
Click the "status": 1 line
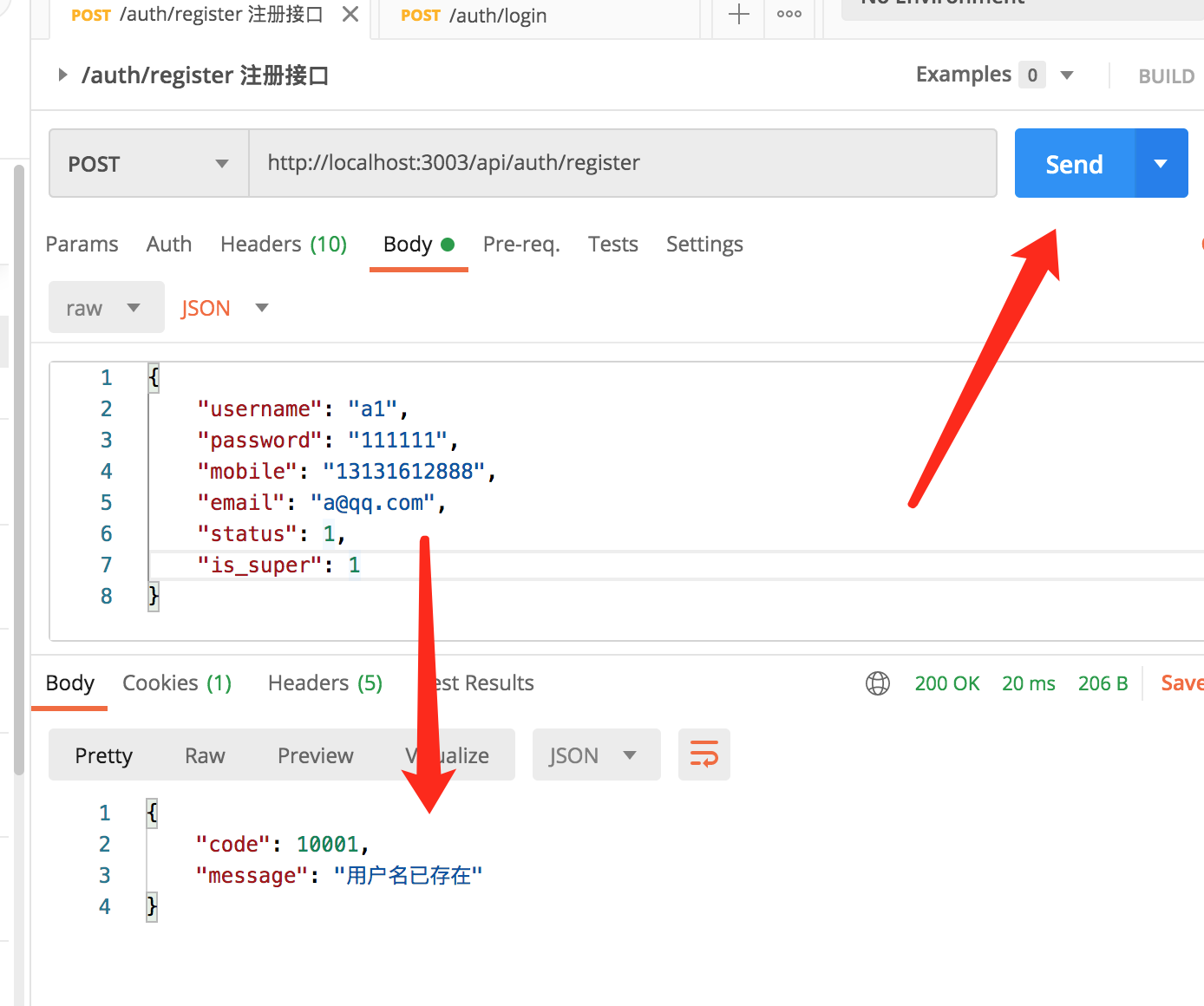[271, 533]
